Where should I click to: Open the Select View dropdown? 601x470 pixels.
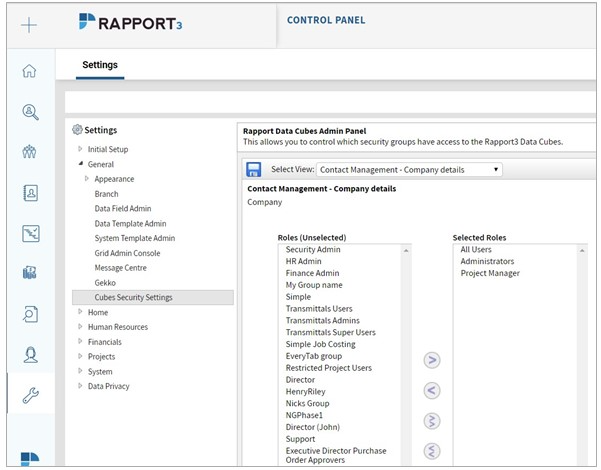[x=409, y=169]
